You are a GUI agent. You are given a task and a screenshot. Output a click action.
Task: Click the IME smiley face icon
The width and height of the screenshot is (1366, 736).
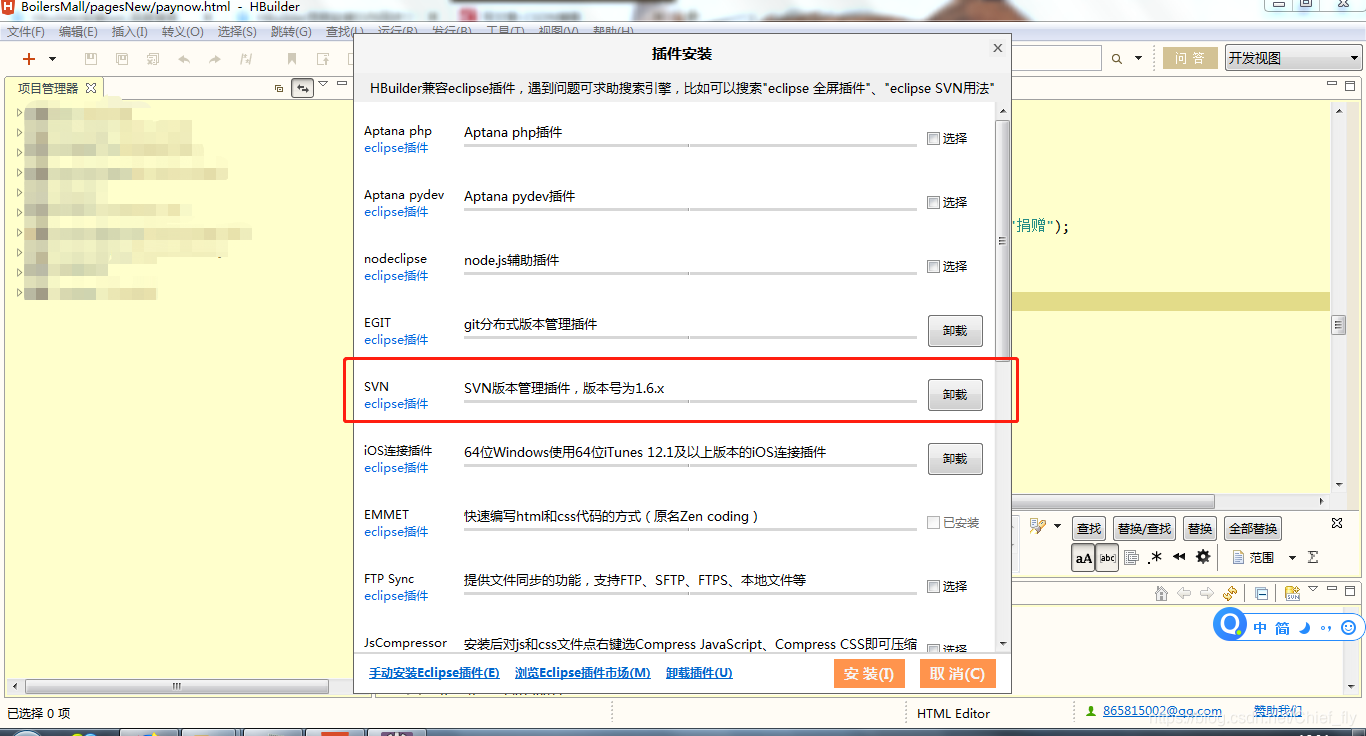coord(1348,627)
